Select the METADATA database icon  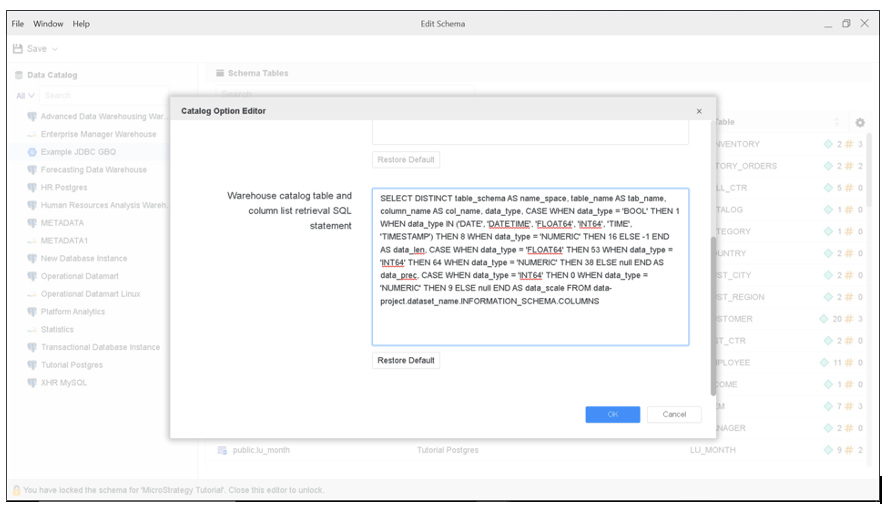click(32, 223)
